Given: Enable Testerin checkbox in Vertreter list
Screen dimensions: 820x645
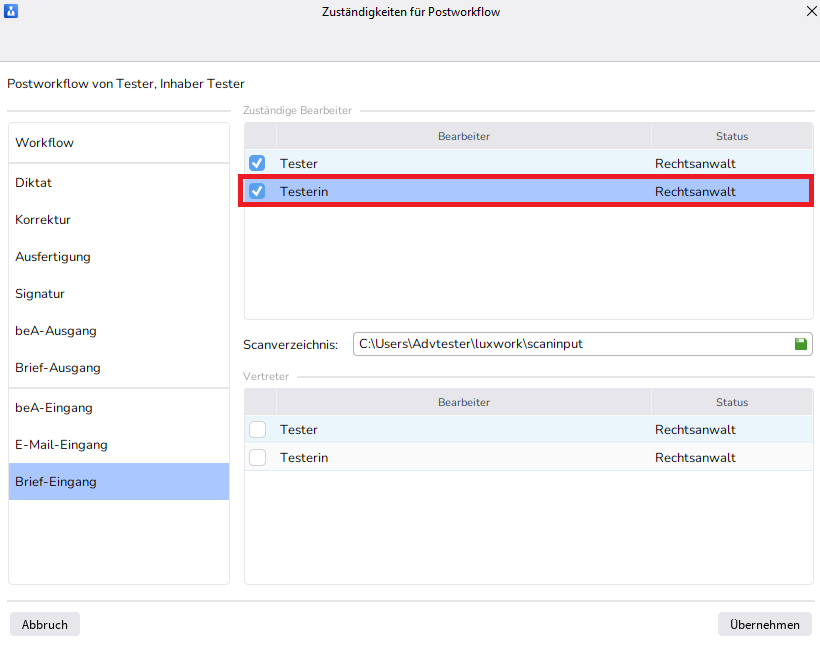Looking at the screenshot, I should click(x=257, y=457).
